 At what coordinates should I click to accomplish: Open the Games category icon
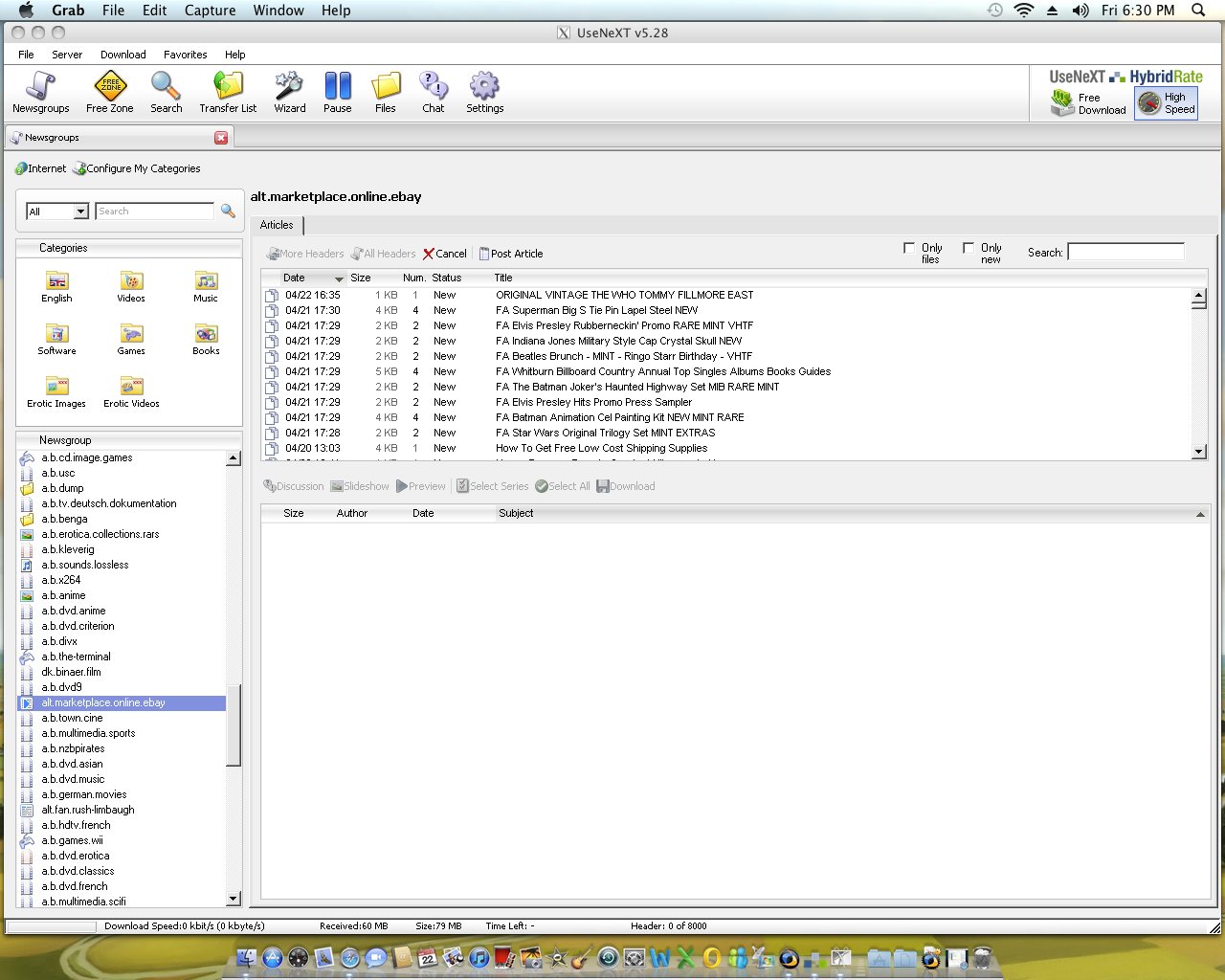[131, 333]
